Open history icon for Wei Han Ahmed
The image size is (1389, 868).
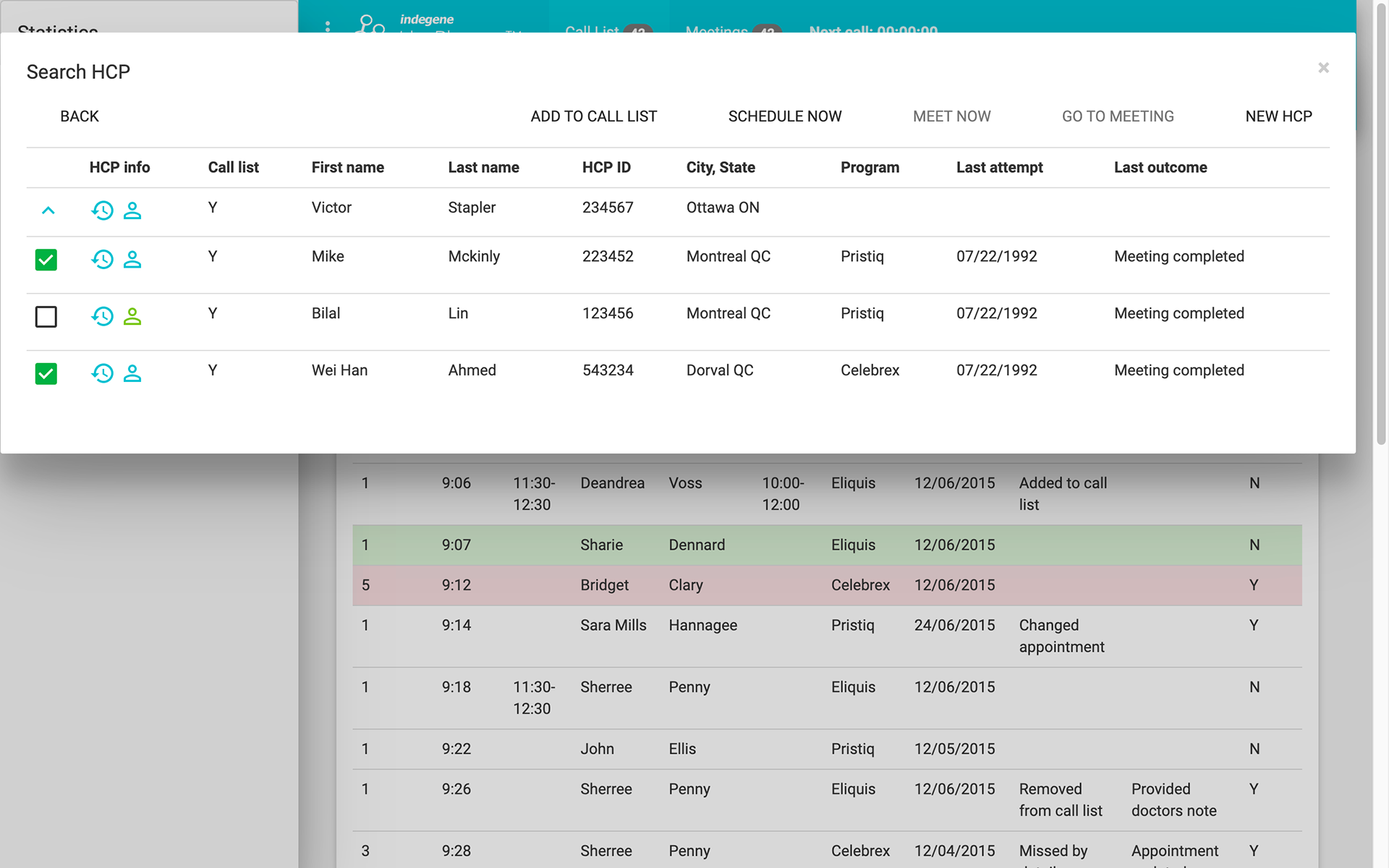click(x=102, y=373)
